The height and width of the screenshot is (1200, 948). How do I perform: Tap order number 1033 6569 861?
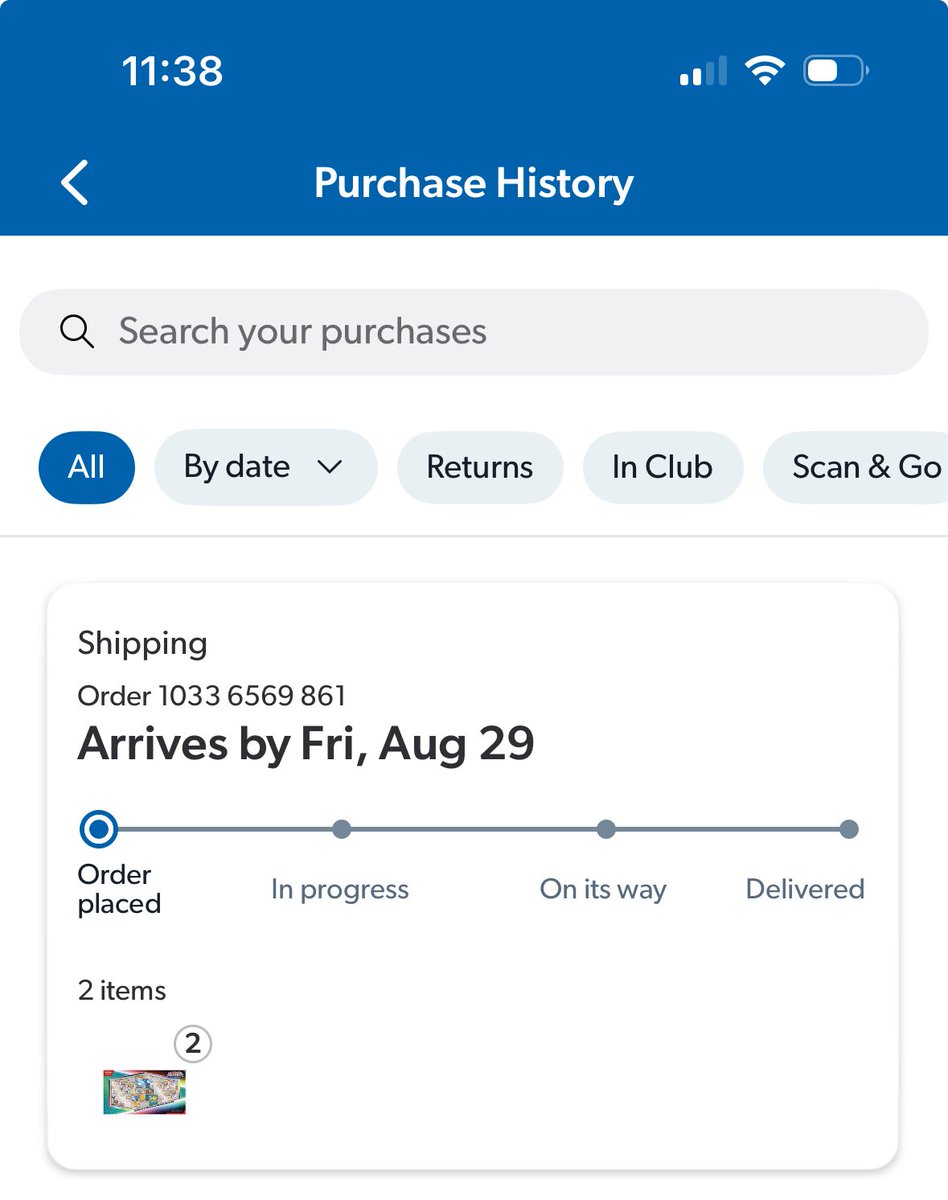212,695
